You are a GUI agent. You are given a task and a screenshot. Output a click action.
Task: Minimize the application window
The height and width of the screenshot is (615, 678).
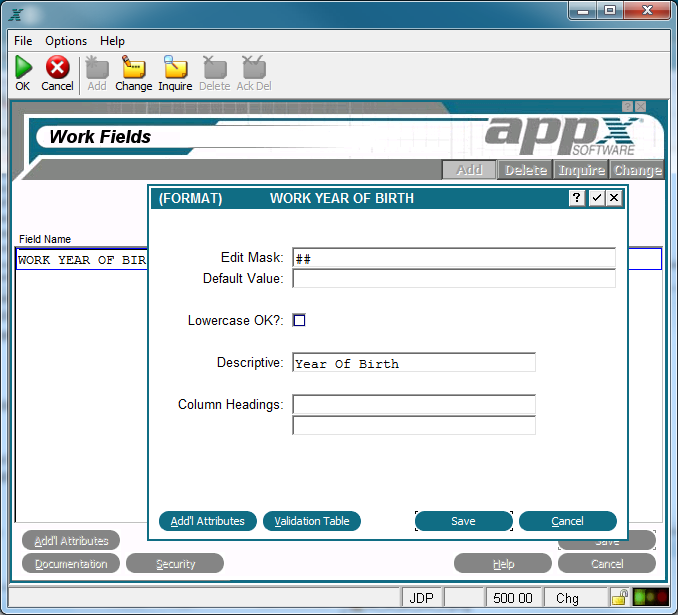(583, 10)
